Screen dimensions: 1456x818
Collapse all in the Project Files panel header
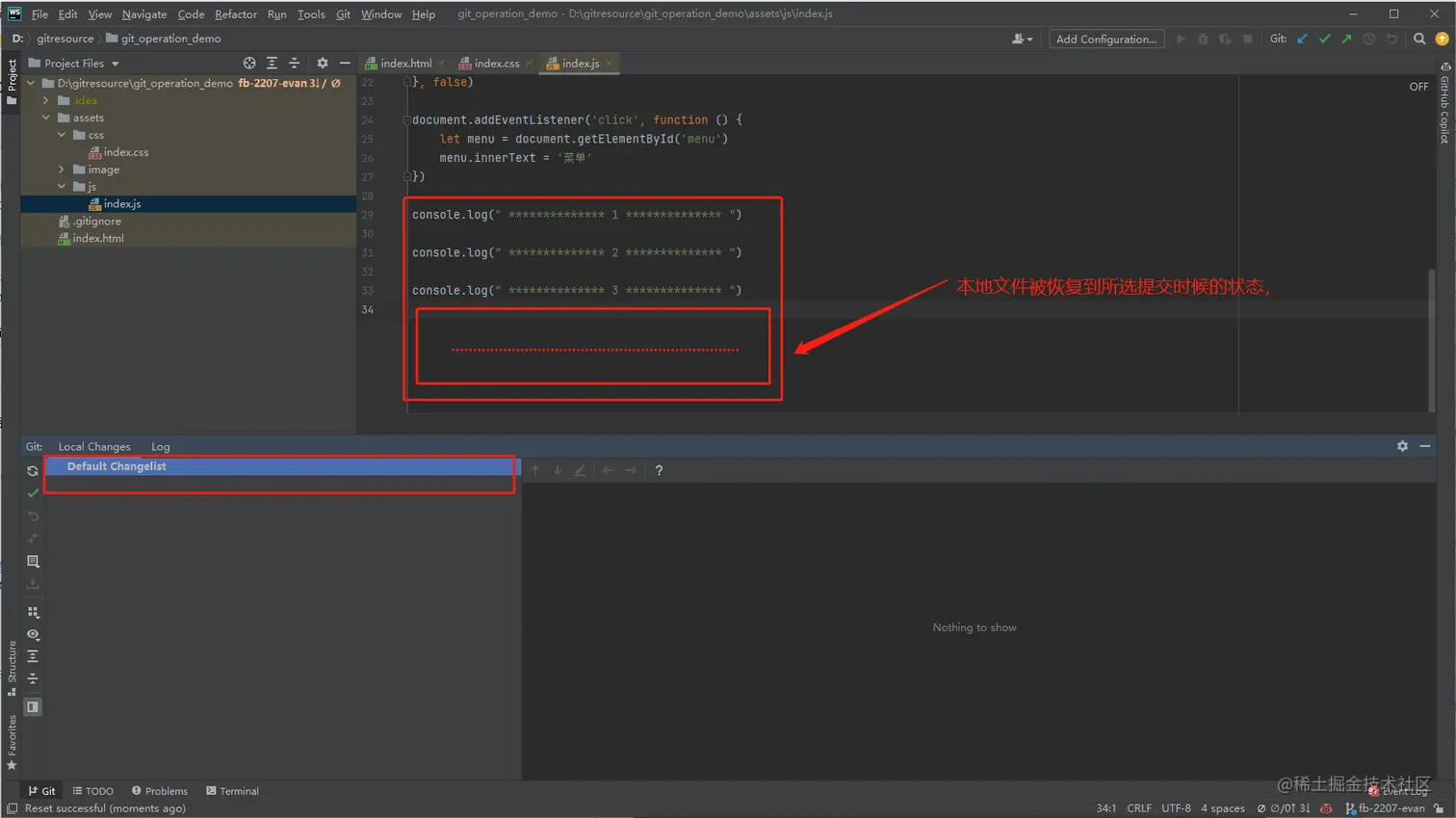point(295,63)
